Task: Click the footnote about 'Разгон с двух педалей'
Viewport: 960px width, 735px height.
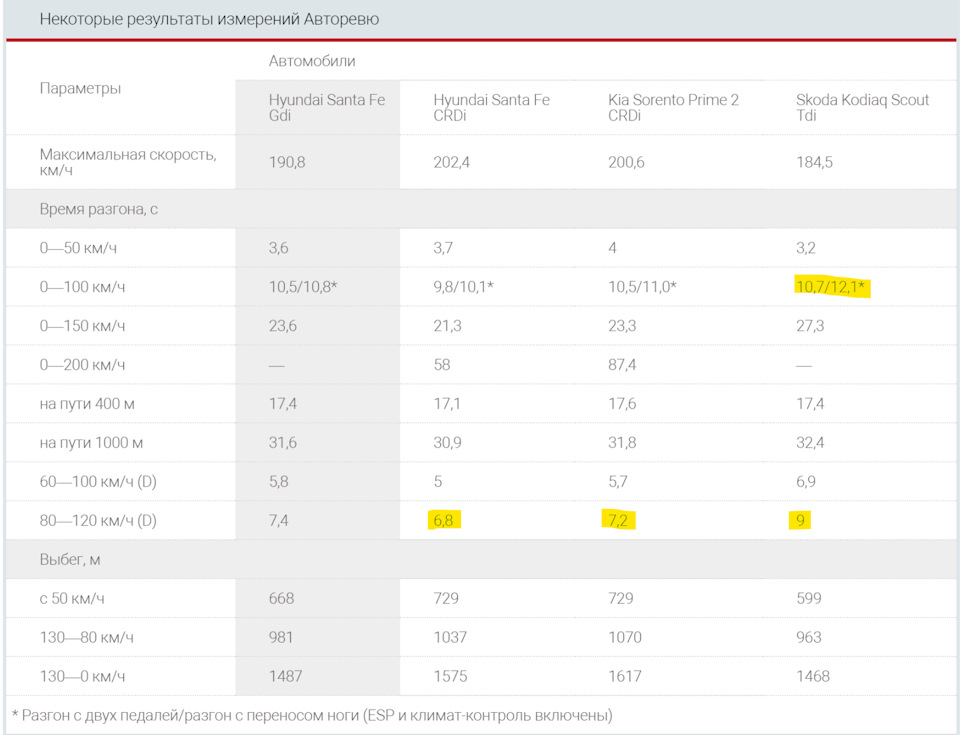Action: tap(312, 715)
